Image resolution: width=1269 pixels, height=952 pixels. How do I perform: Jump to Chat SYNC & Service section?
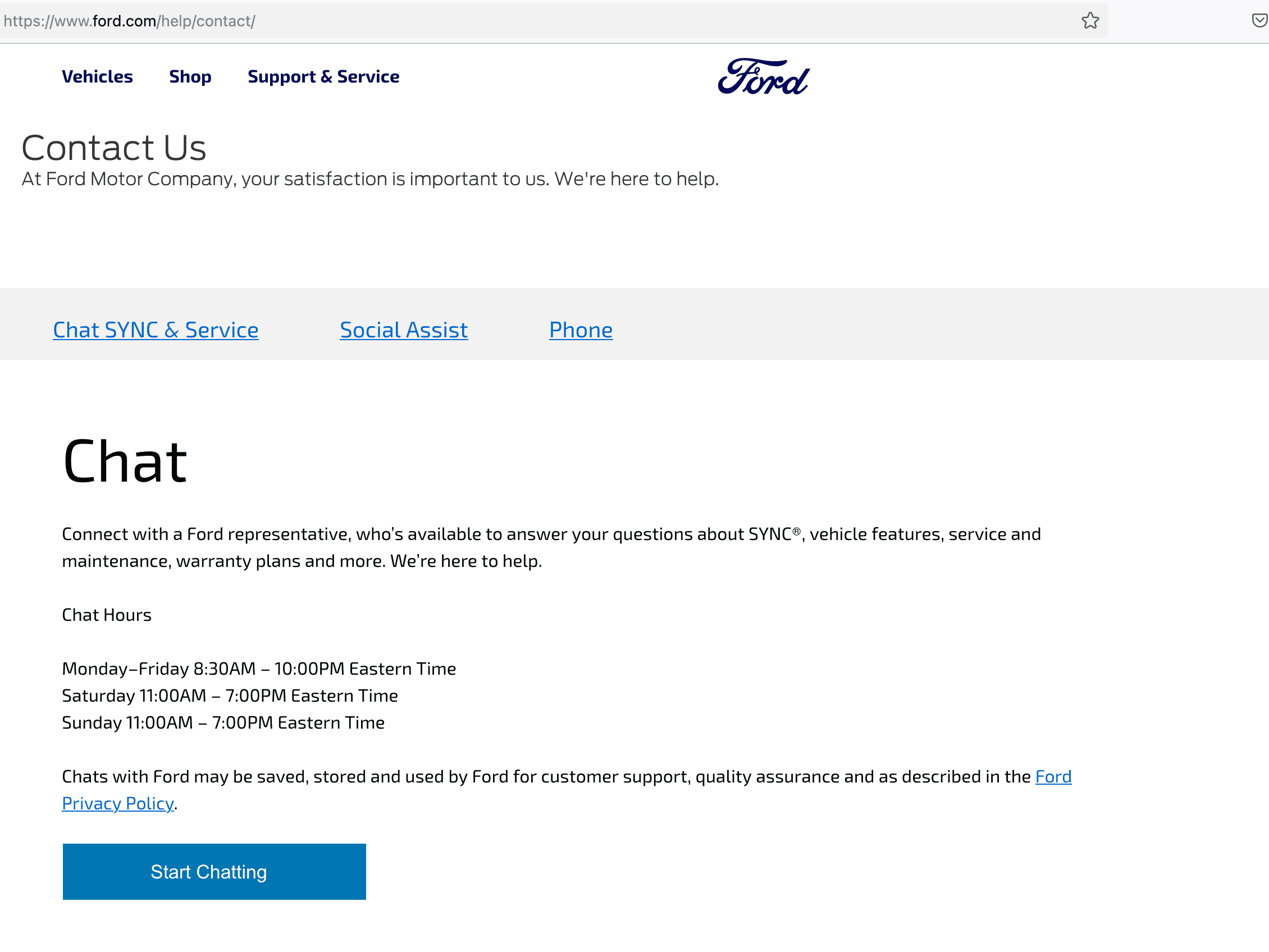point(156,330)
